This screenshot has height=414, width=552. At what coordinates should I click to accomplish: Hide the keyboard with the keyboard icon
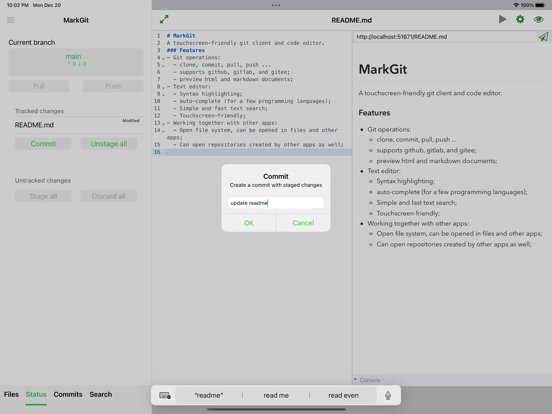tap(165, 395)
